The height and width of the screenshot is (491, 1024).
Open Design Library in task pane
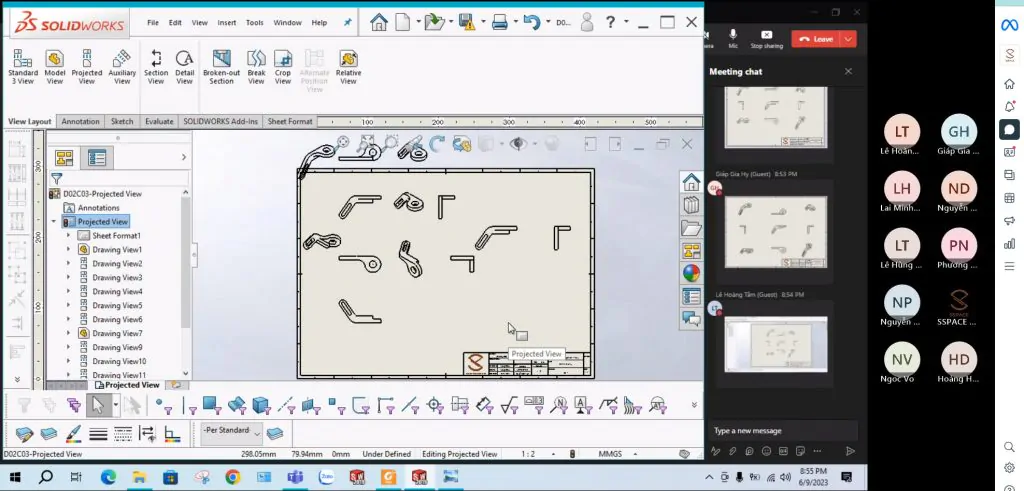coord(691,206)
